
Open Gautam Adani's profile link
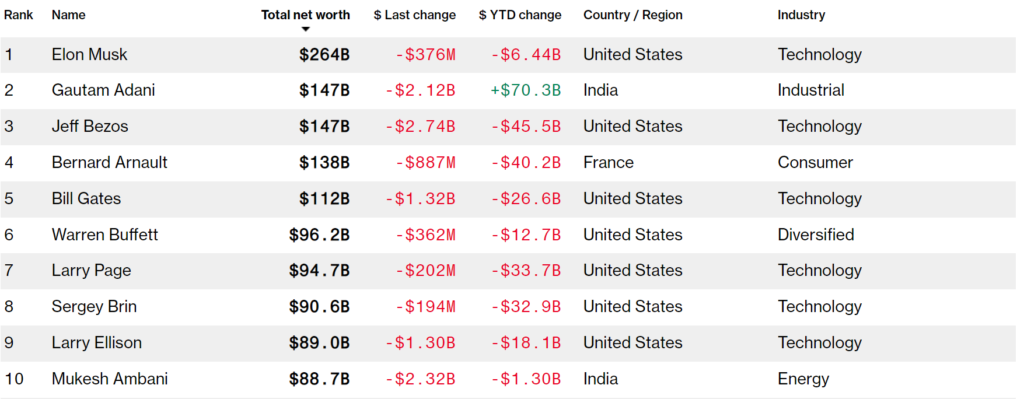coord(103,90)
